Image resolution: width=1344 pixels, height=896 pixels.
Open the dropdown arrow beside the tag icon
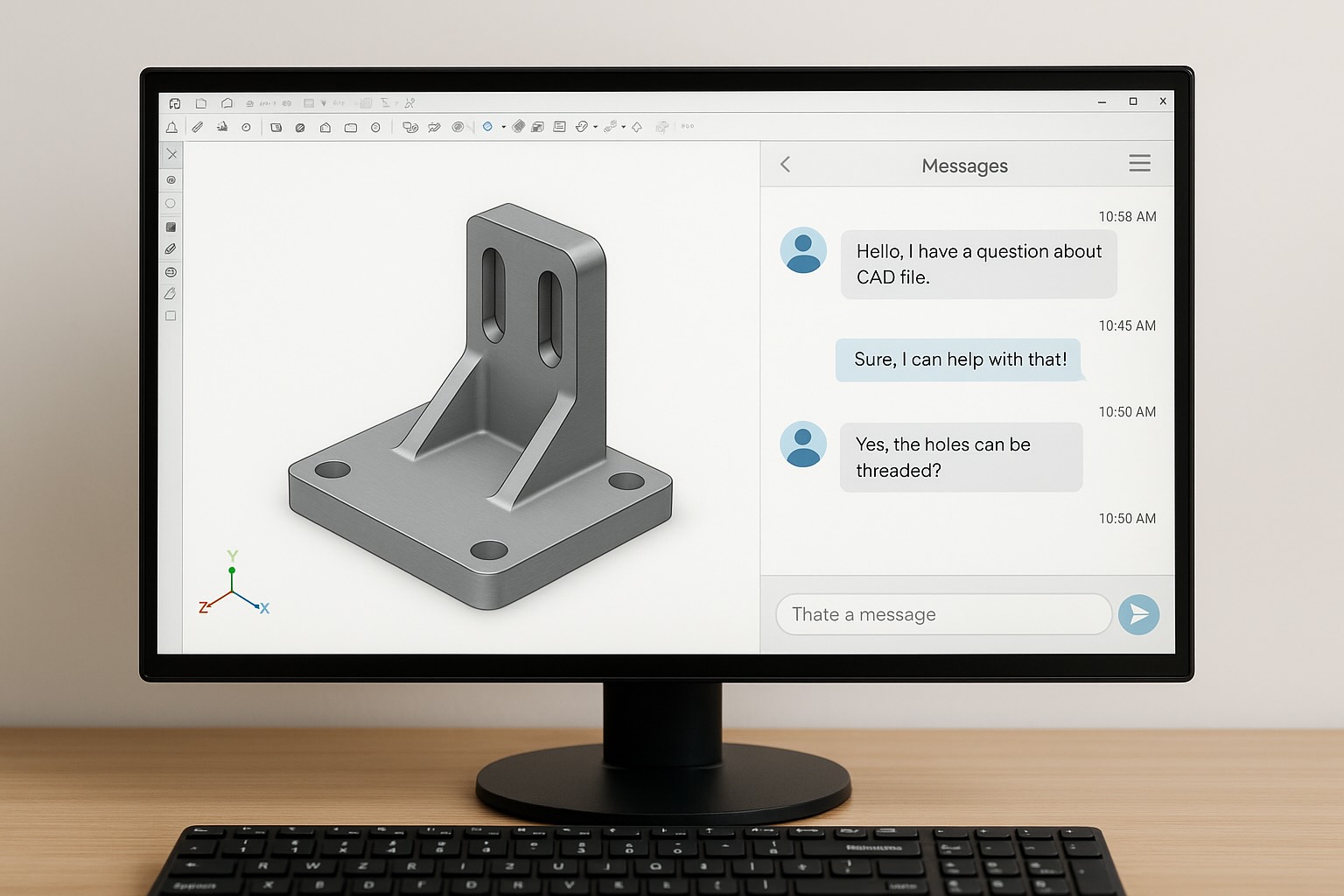coord(596,127)
